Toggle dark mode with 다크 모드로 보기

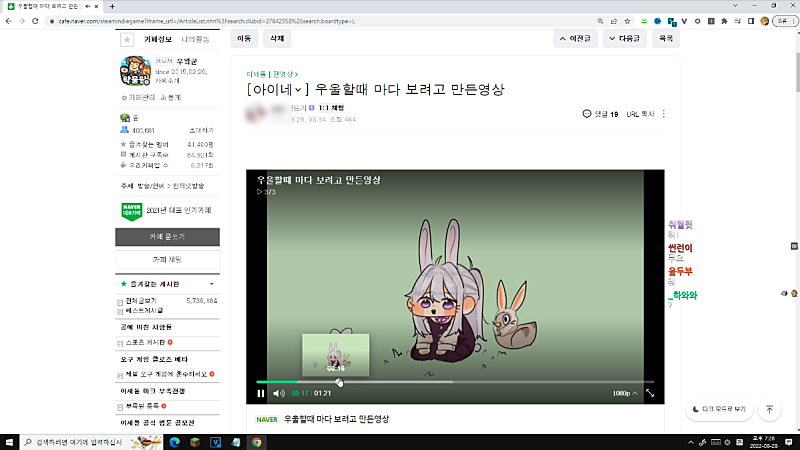tap(719, 409)
